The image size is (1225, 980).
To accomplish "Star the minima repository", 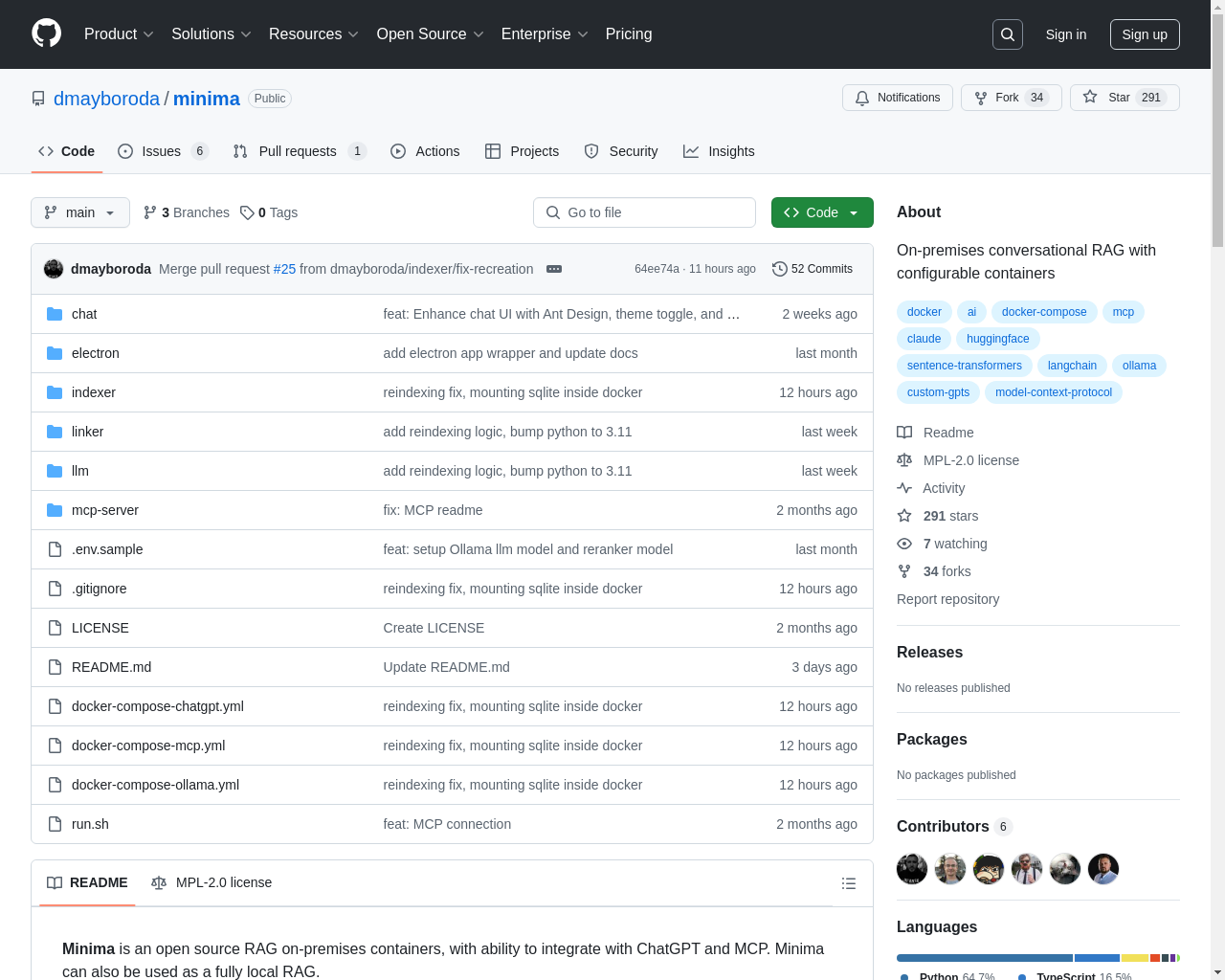I will click(x=1125, y=98).
